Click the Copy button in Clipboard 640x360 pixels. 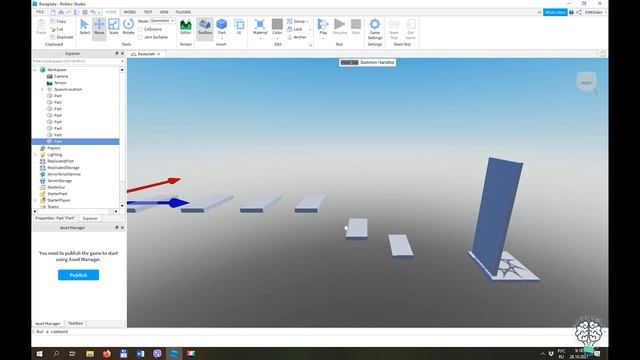click(58, 21)
